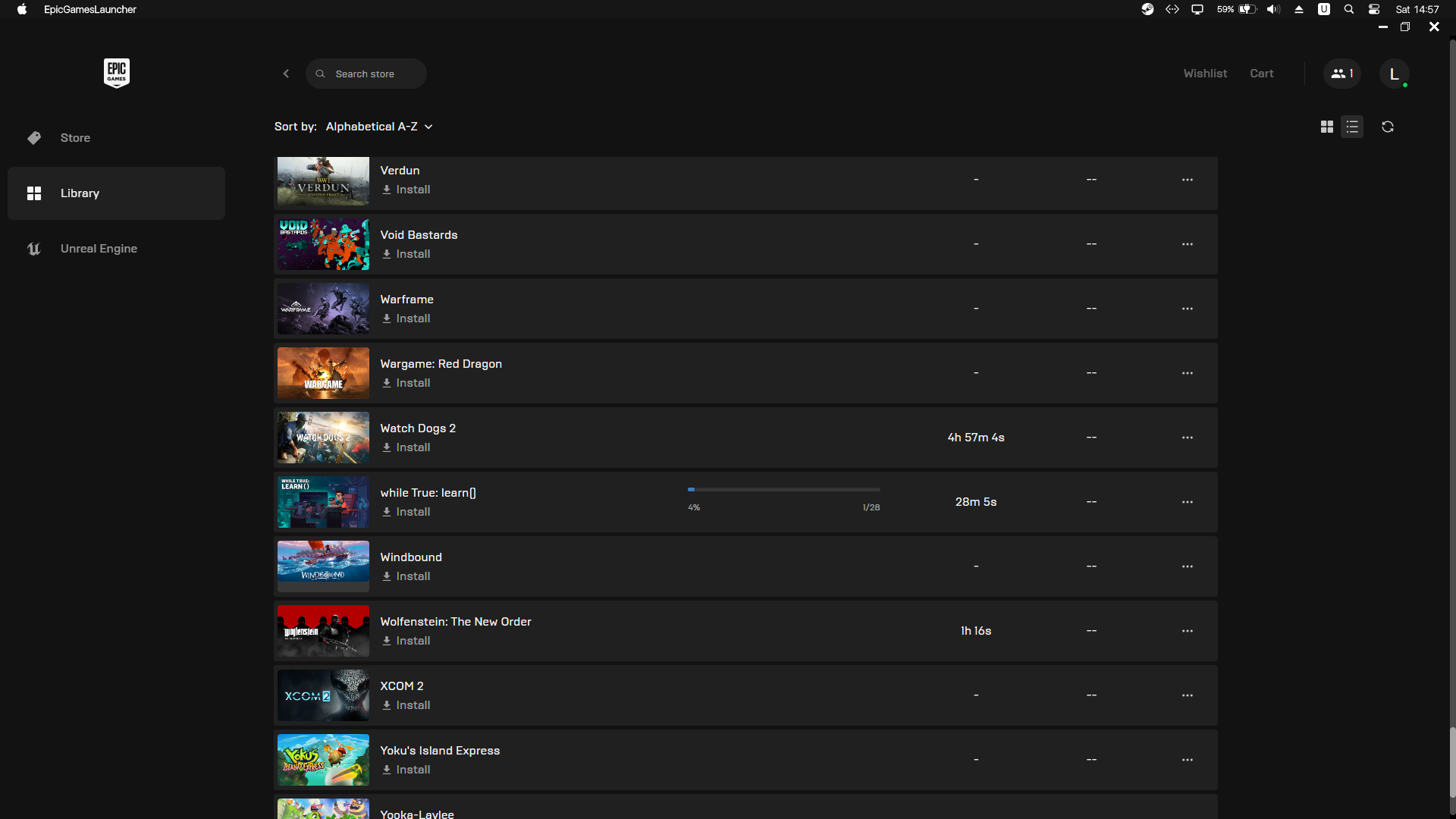The width and height of the screenshot is (1456, 819).
Task: Open Steam icon in menu bar
Action: (1147, 9)
